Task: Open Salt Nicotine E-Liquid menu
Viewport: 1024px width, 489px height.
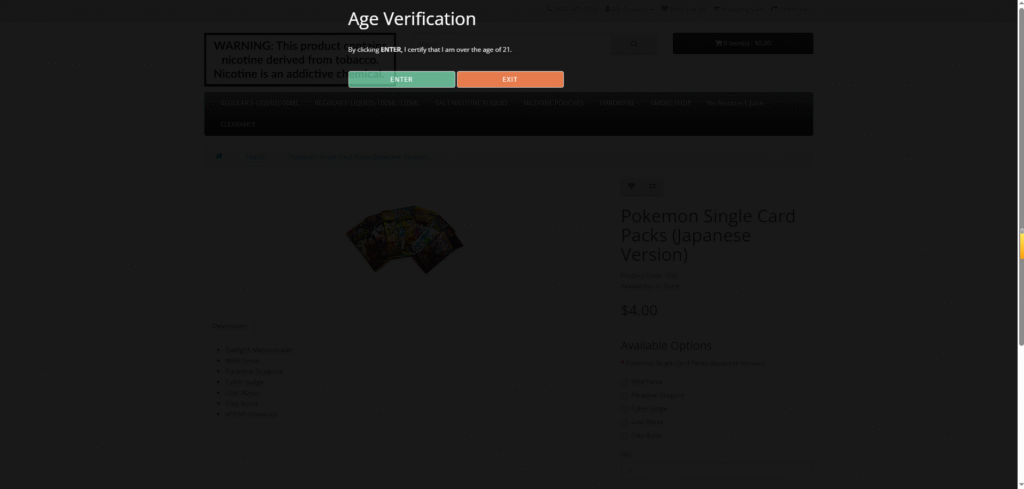Action: 471,103
